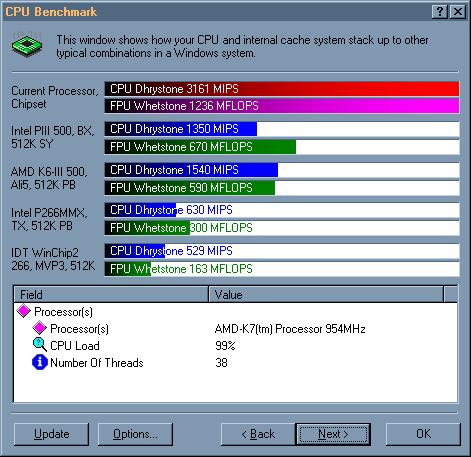Click the CPU Dhrystone 630 MIPS bar
The height and width of the screenshot is (457, 471).
point(282,210)
